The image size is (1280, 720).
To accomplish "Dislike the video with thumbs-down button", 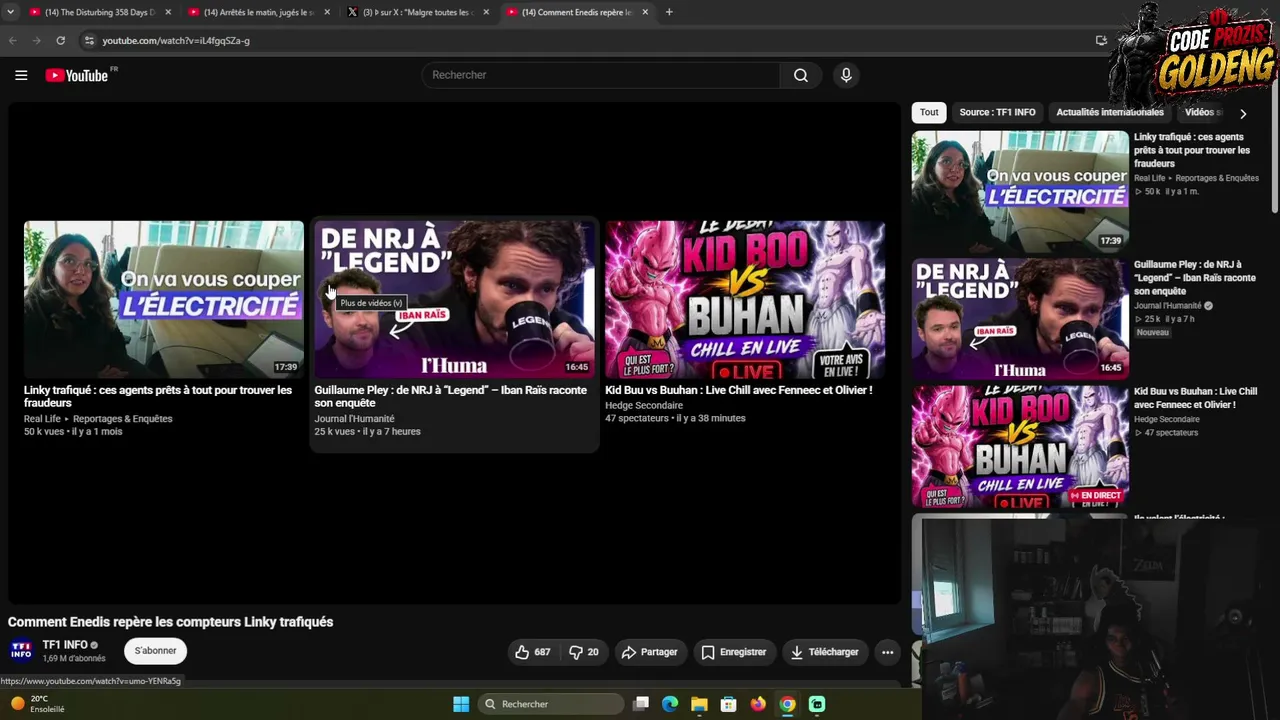I will 583,652.
